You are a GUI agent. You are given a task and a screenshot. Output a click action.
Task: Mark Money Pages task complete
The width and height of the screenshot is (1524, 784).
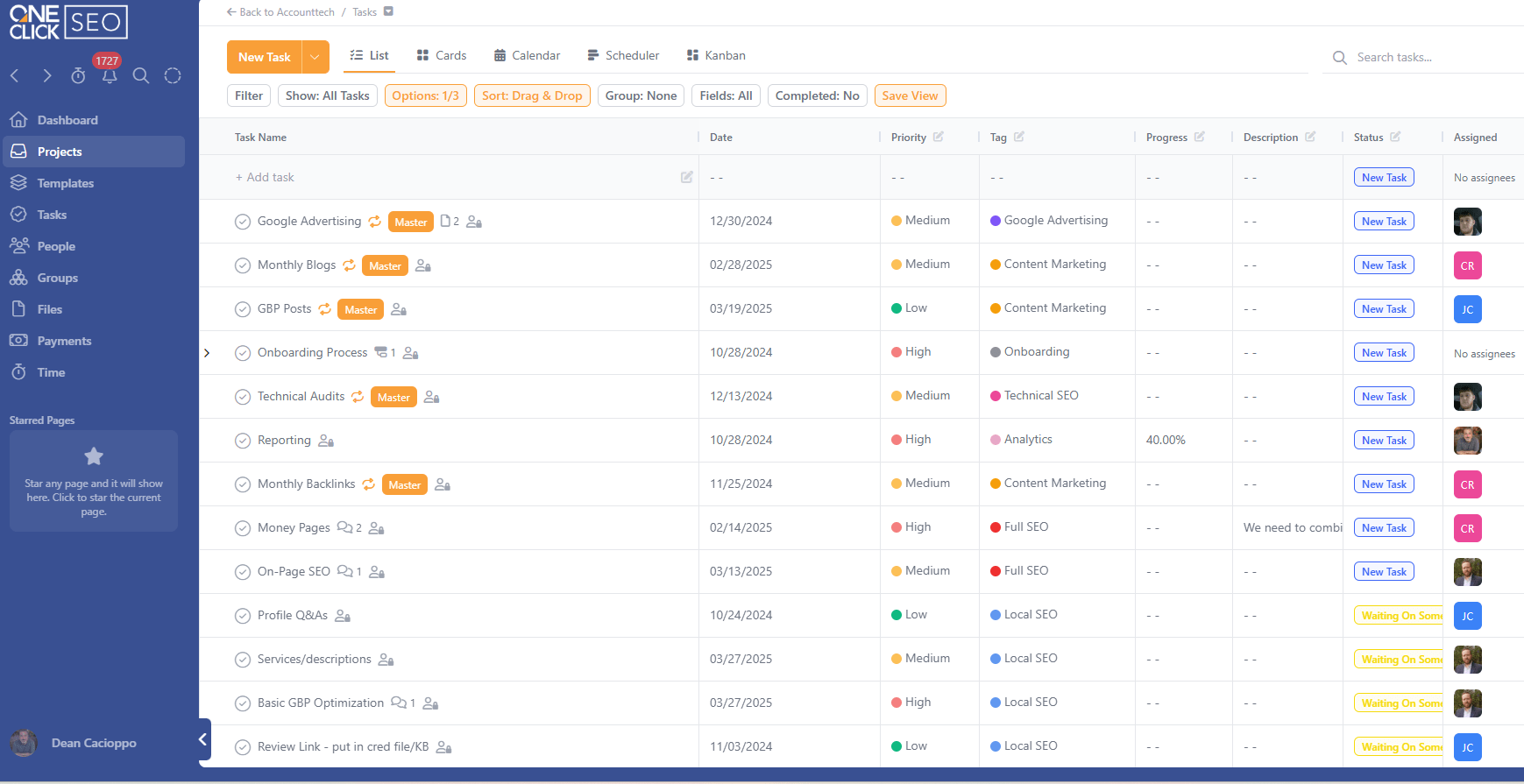click(243, 528)
